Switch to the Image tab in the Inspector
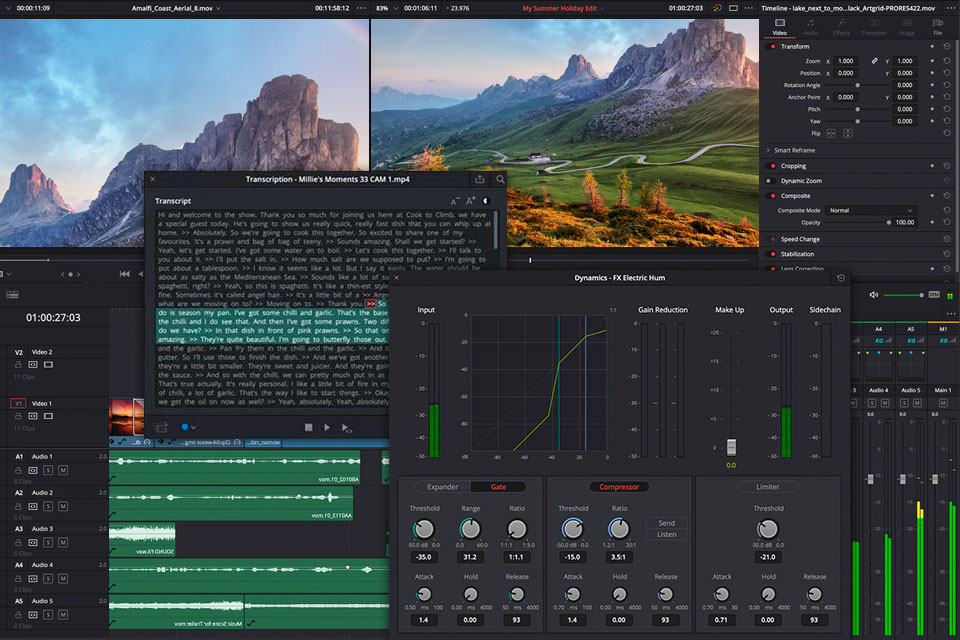 point(907,27)
